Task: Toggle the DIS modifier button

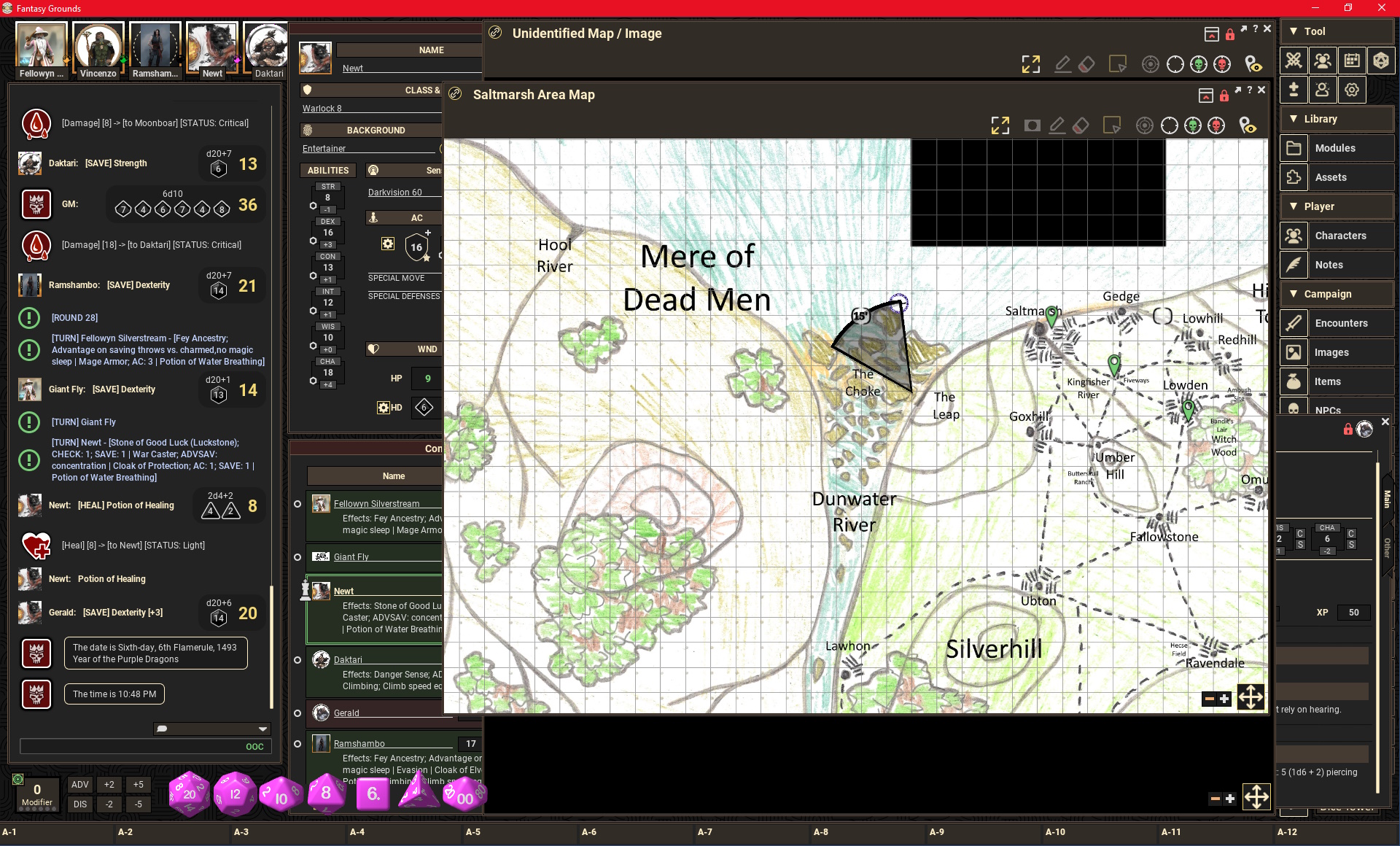Action: [x=80, y=804]
